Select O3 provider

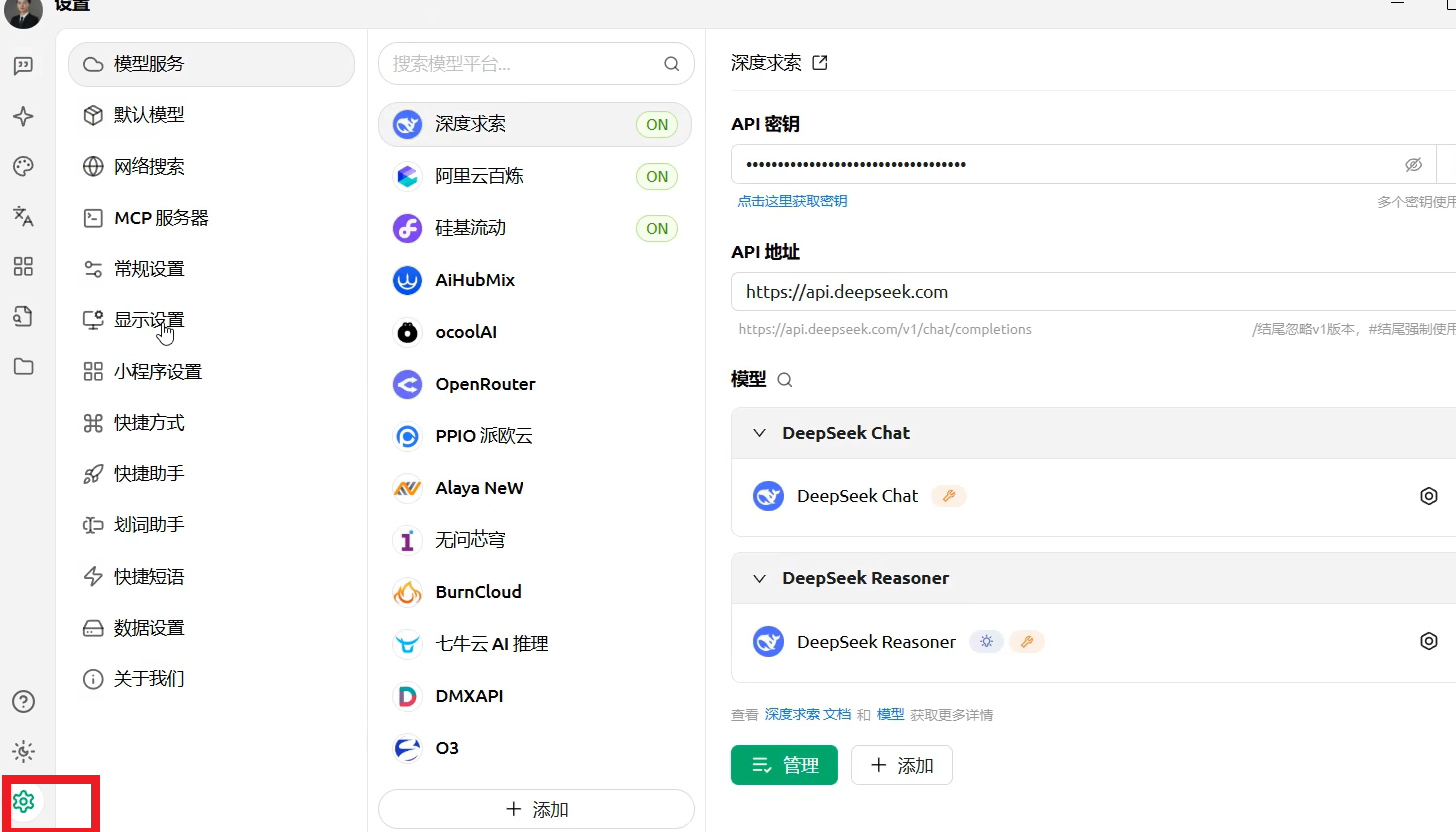click(535, 749)
